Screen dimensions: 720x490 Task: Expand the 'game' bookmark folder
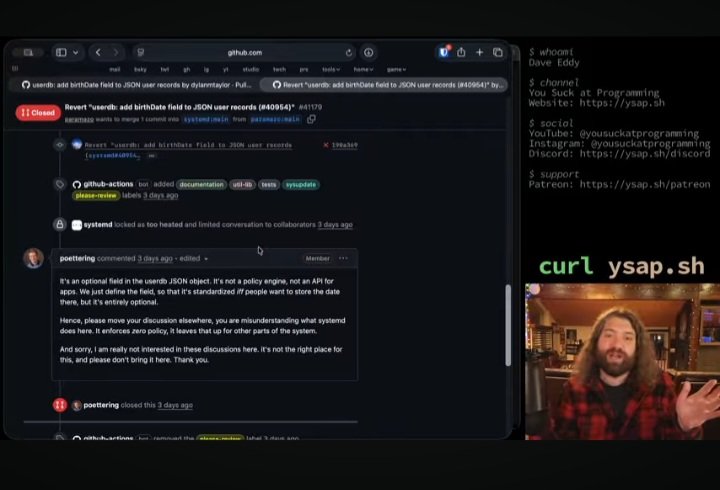[x=396, y=69]
